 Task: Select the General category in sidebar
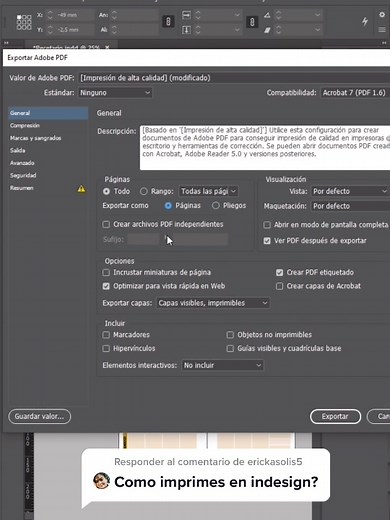coord(48,113)
